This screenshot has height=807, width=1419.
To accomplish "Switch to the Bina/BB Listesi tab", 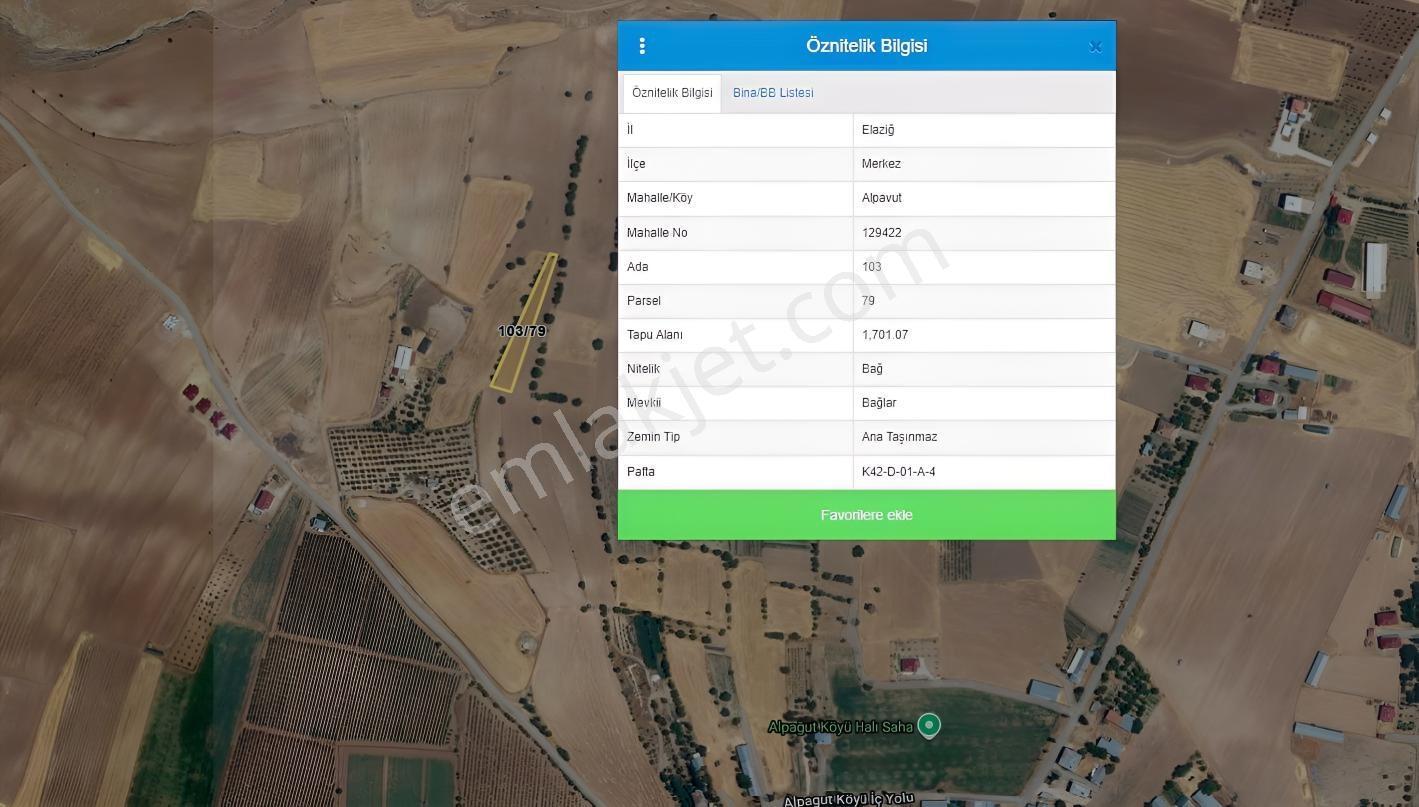I will click(773, 93).
